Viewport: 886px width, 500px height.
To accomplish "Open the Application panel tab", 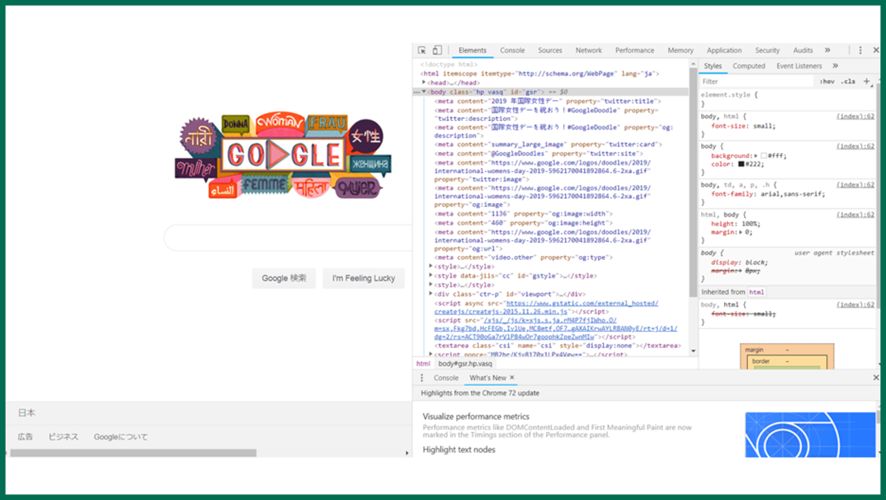I will (724, 50).
